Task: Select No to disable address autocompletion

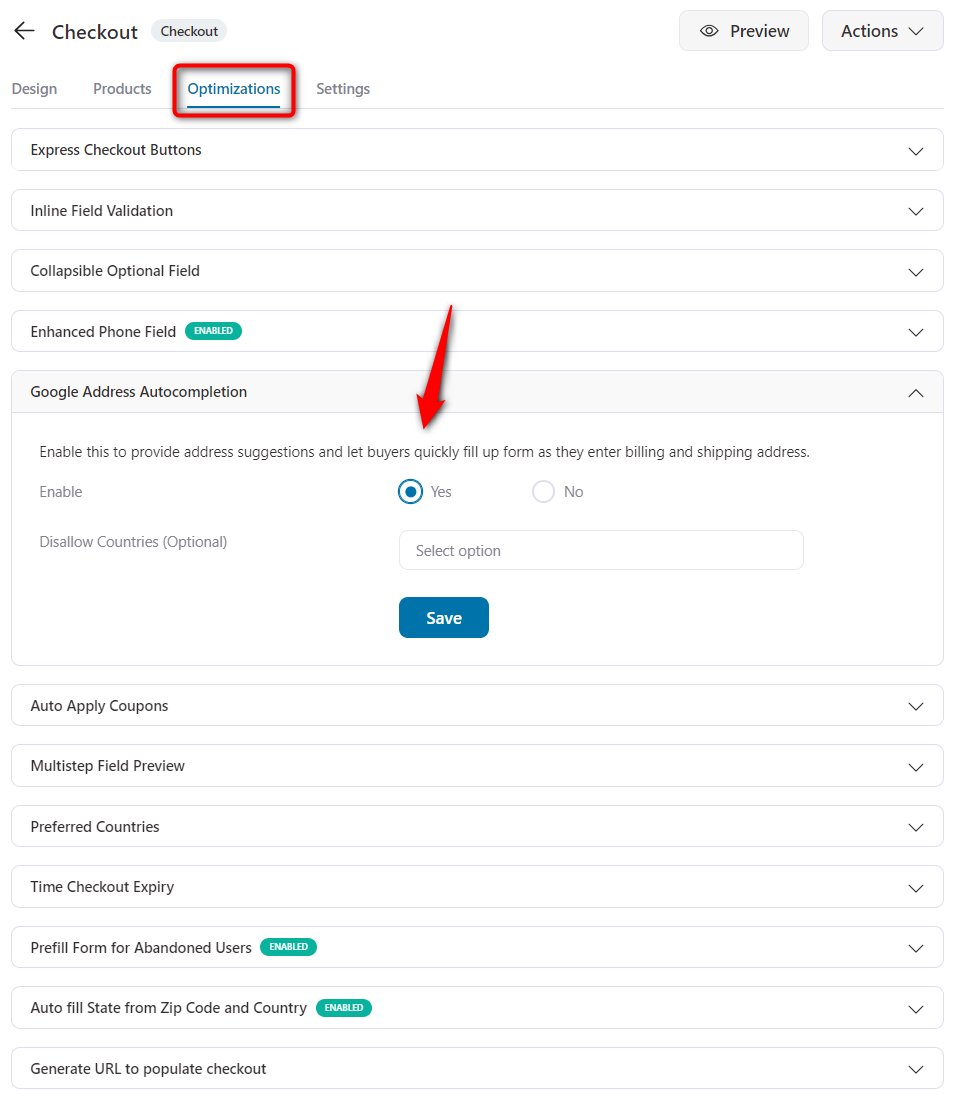Action: (x=543, y=491)
